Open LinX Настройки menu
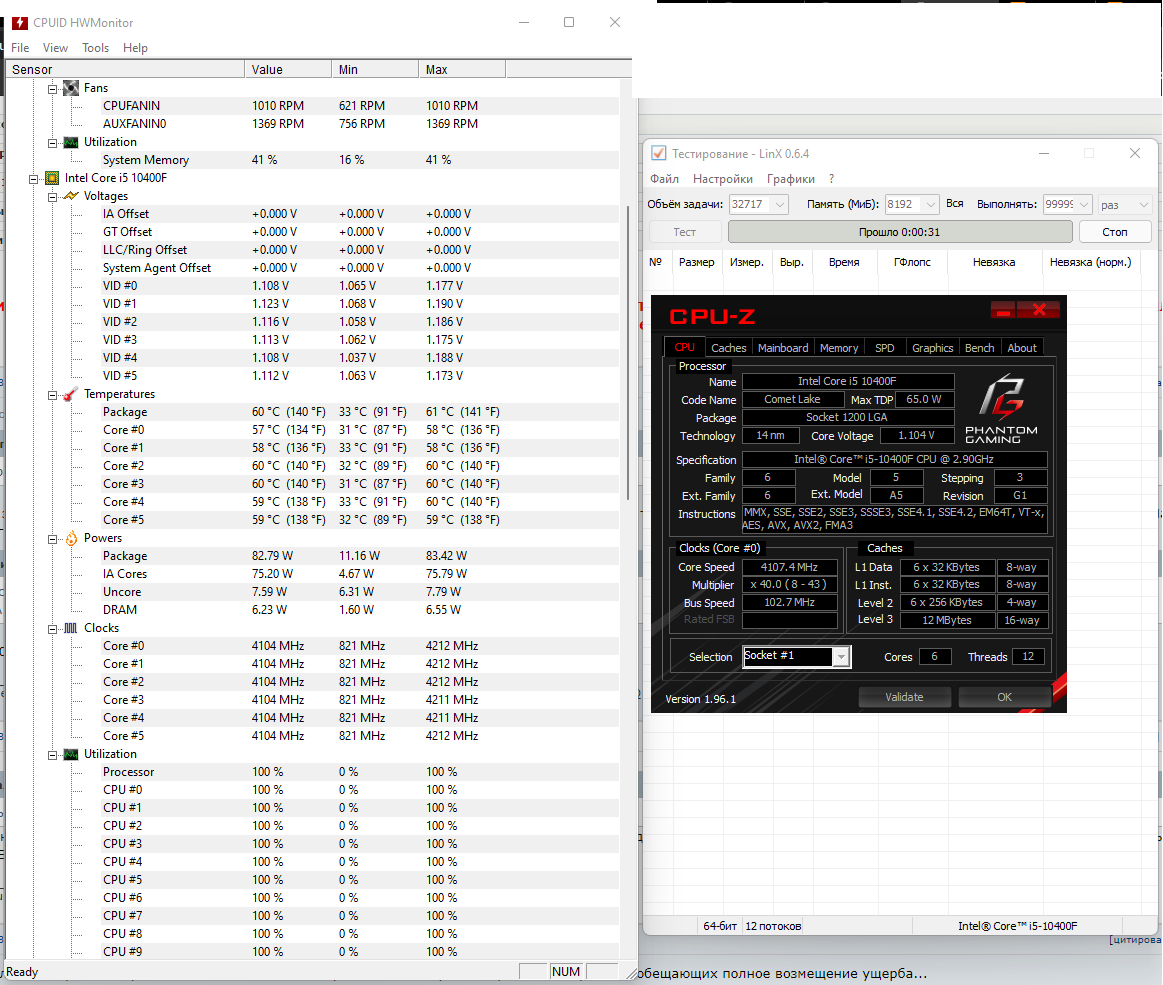This screenshot has width=1163, height=985. pyautogui.click(x=722, y=179)
